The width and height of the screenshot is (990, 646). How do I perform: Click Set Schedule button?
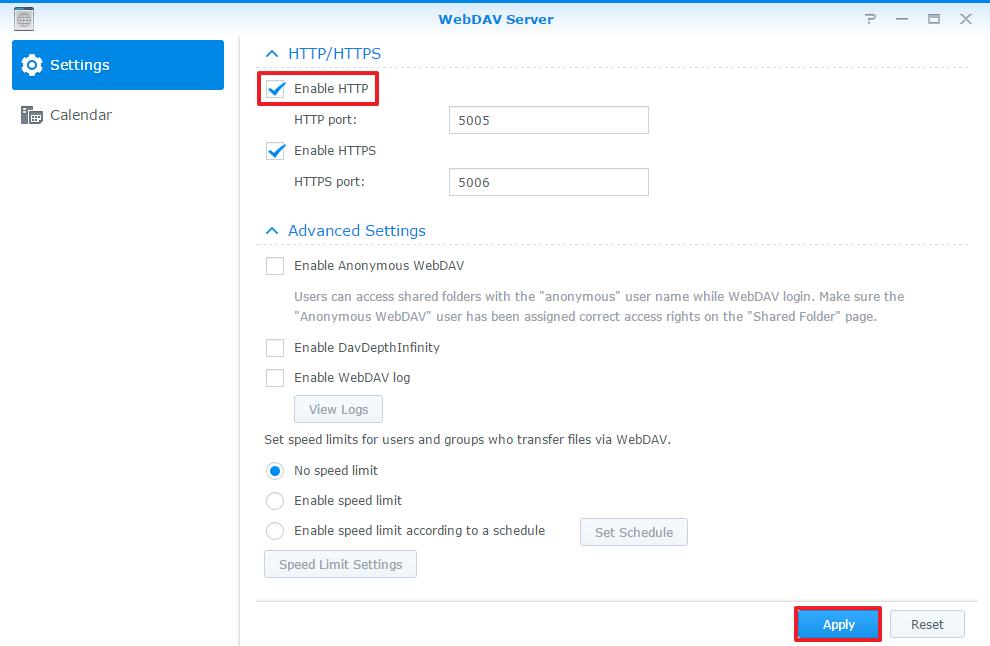[x=634, y=532]
